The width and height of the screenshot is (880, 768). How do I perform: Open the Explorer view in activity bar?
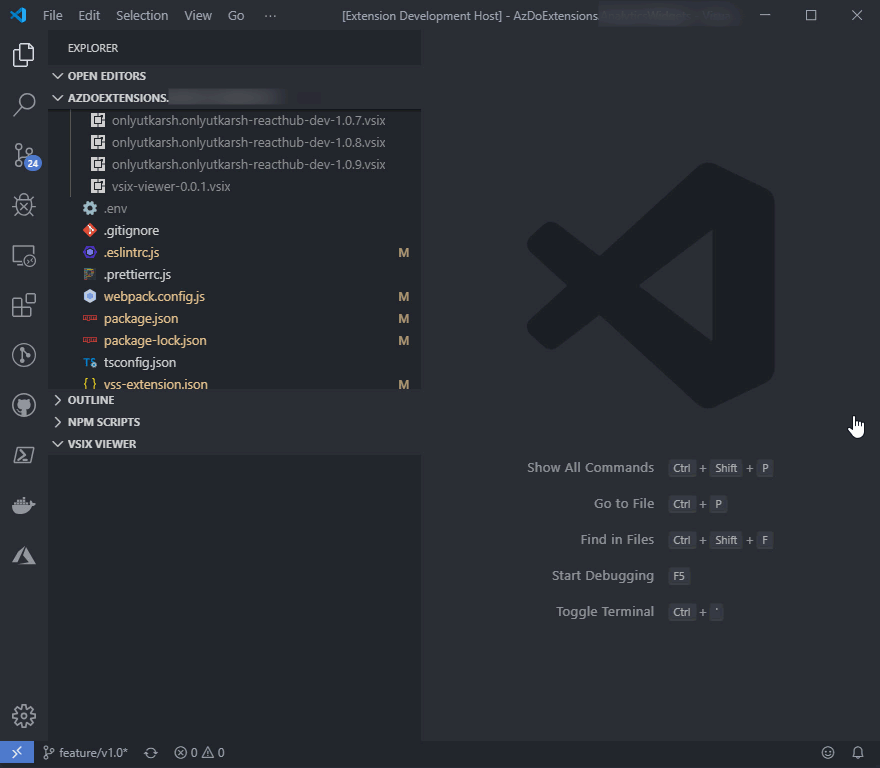click(x=24, y=54)
